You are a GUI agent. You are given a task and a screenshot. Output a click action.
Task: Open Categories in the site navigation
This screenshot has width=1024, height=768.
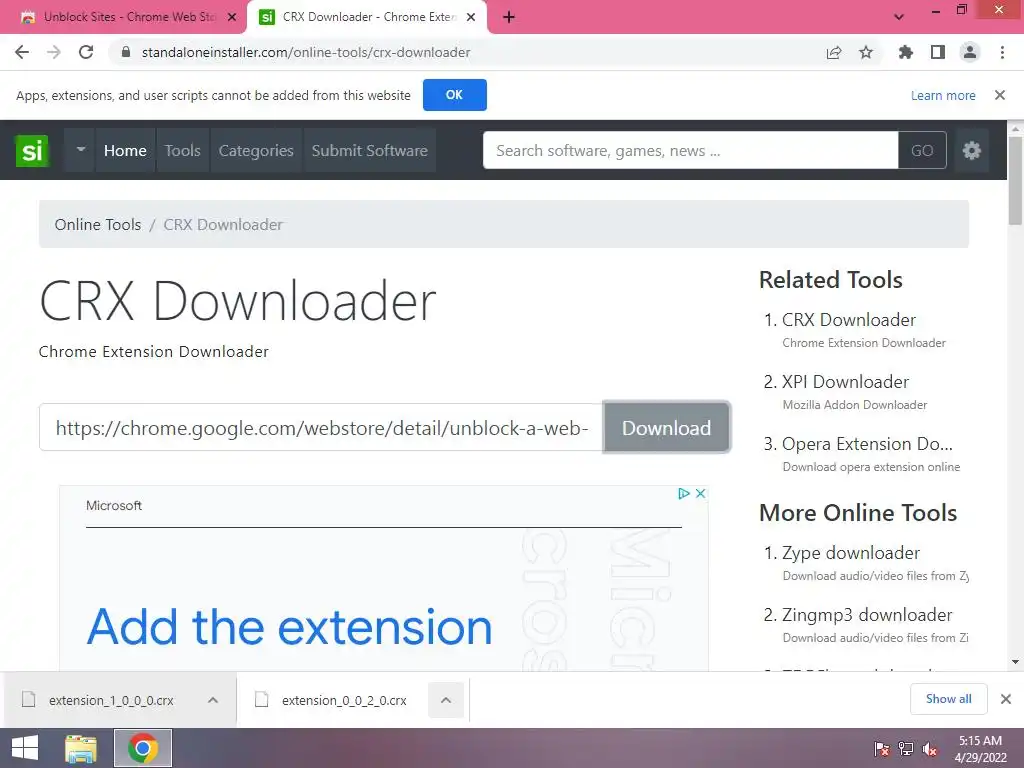pos(256,150)
